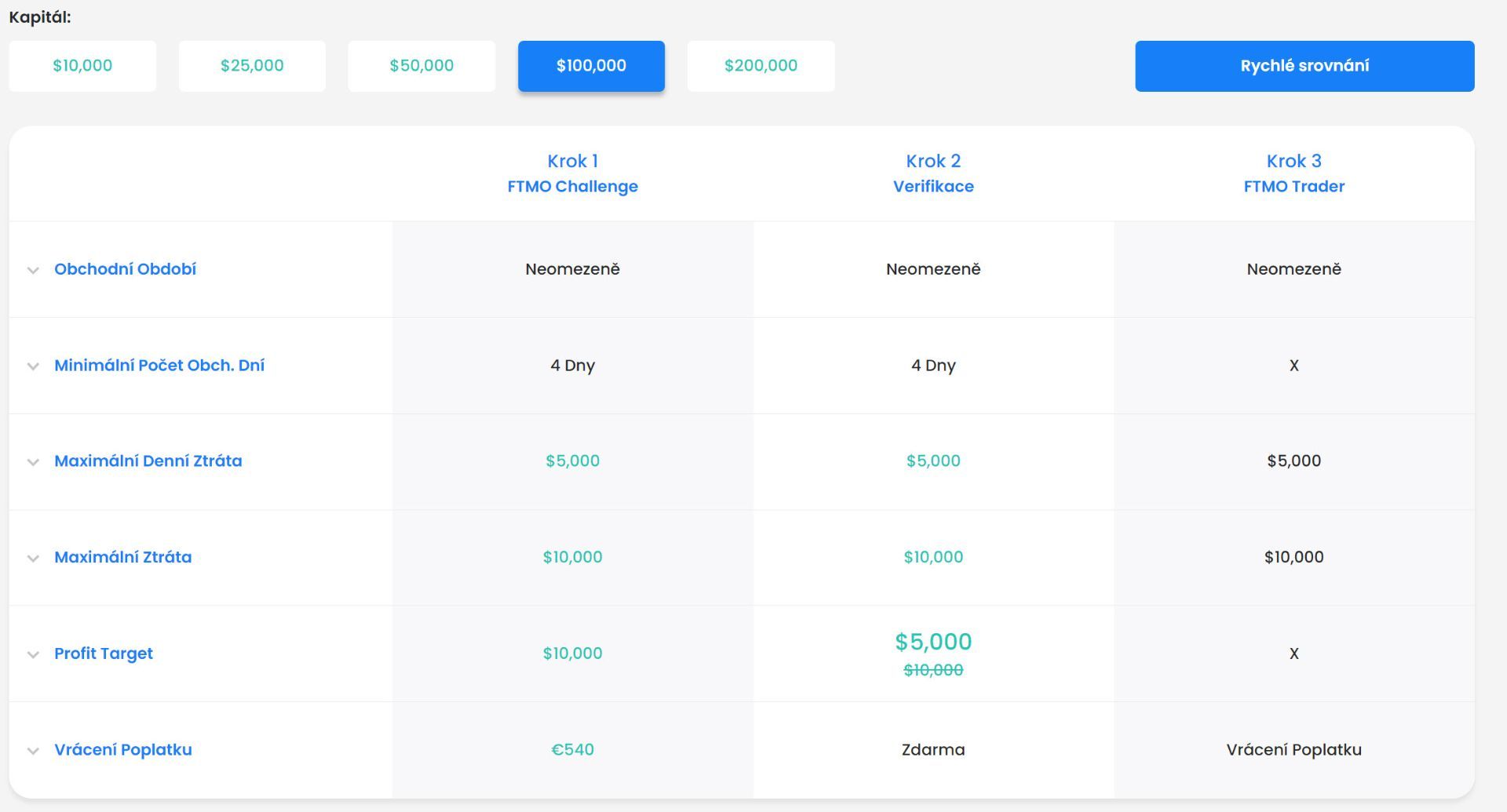
Task: Click Neomezeně in the FTMO Trader column
Action: pyautogui.click(x=1294, y=269)
